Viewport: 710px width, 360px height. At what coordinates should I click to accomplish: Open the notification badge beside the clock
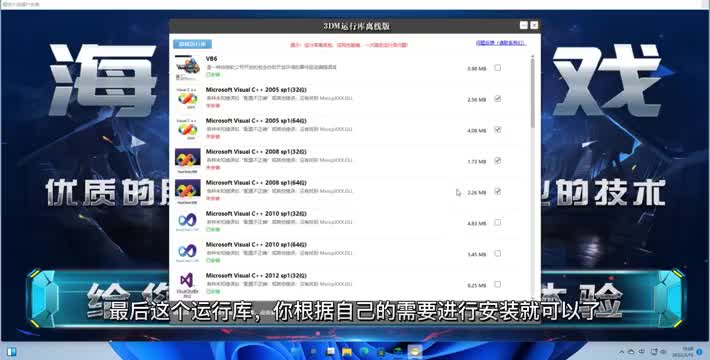point(700,351)
